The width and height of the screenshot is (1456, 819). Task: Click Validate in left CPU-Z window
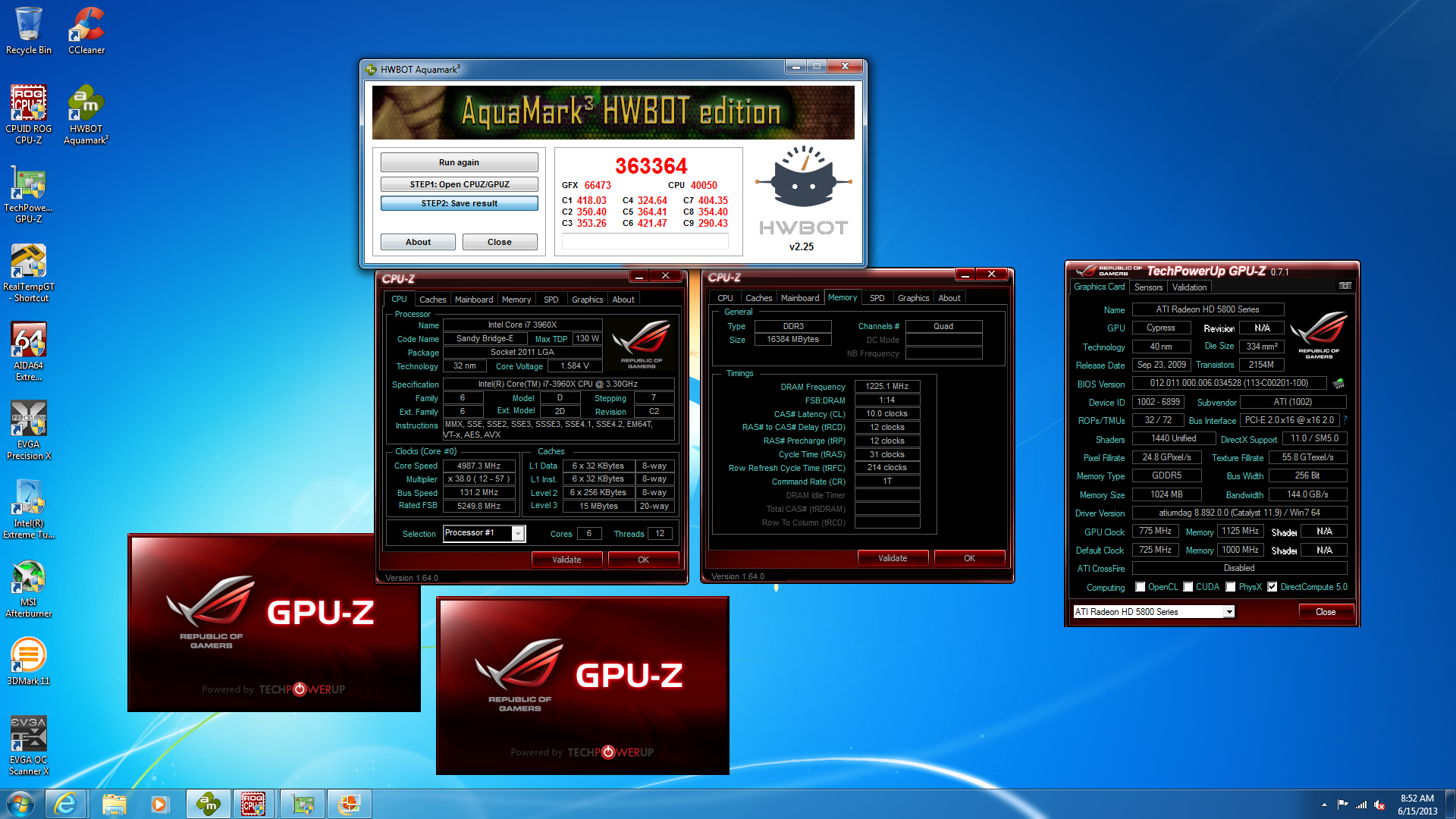(x=566, y=560)
